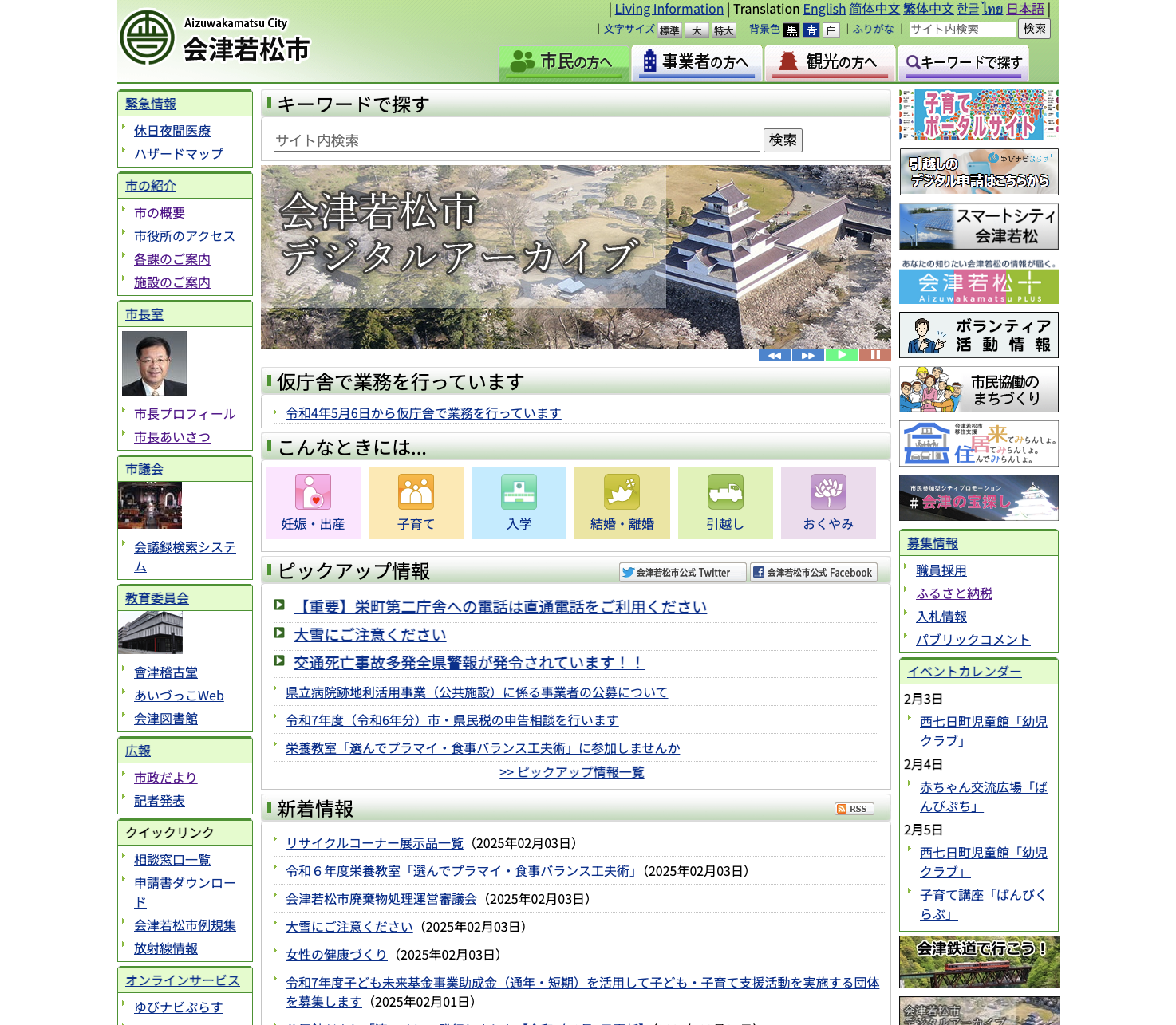Toggle furigana (ふりがな) display
This screenshot has width=1176, height=1025.
point(873,29)
